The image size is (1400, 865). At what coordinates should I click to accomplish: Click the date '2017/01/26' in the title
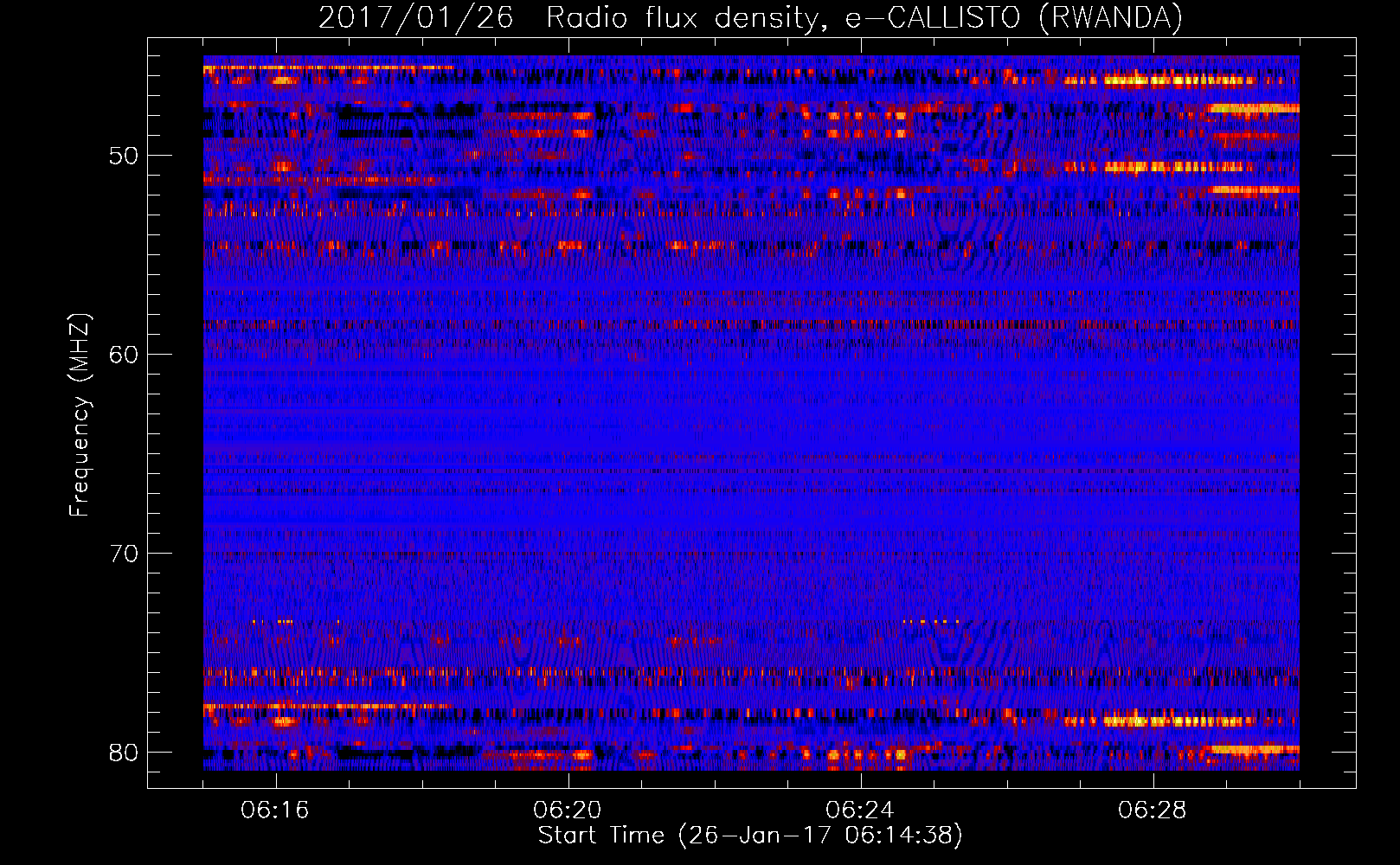[415, 18]
